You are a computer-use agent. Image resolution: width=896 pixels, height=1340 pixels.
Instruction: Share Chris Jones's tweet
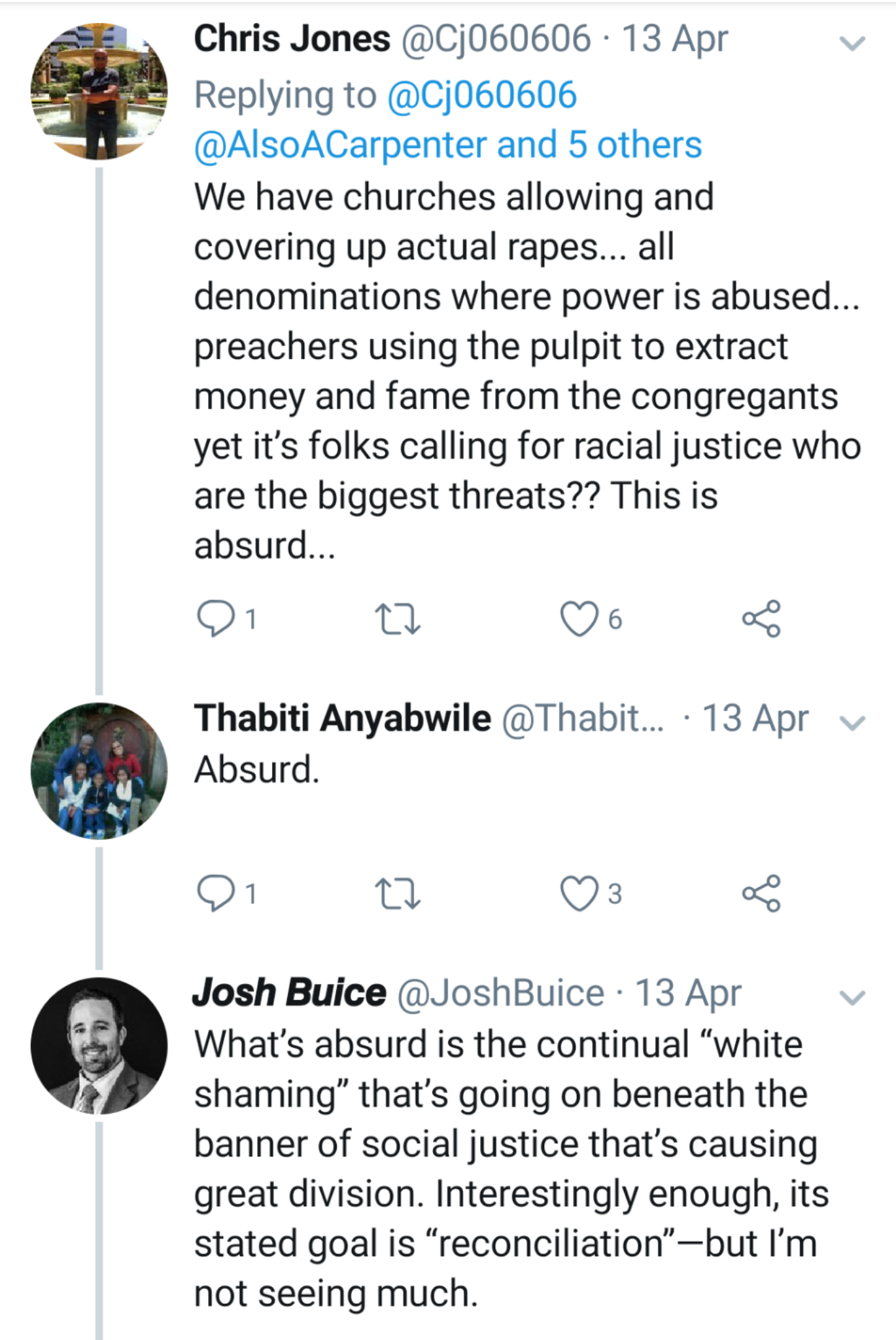(761, 619)
